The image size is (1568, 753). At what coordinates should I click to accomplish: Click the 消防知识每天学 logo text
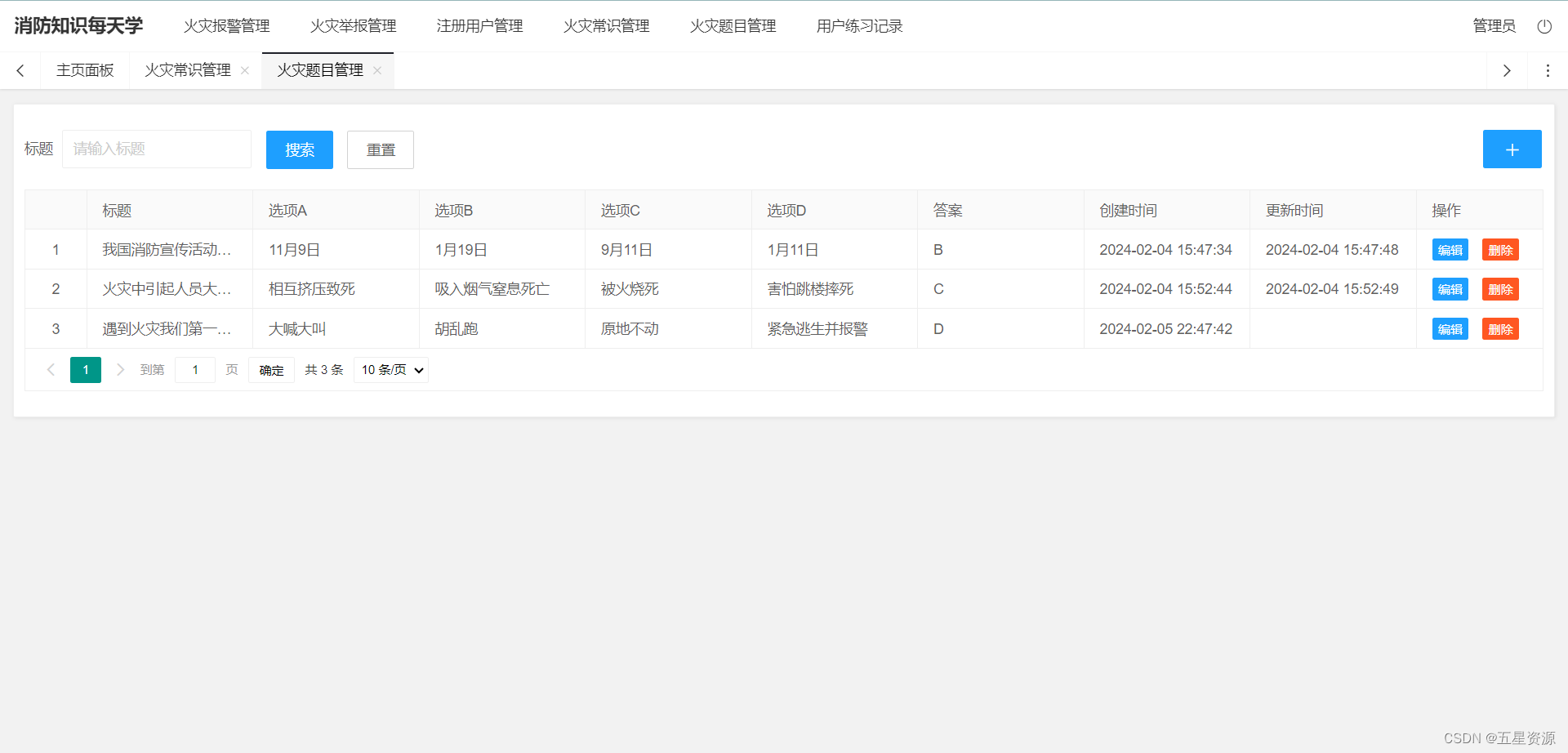coord(78,26)
